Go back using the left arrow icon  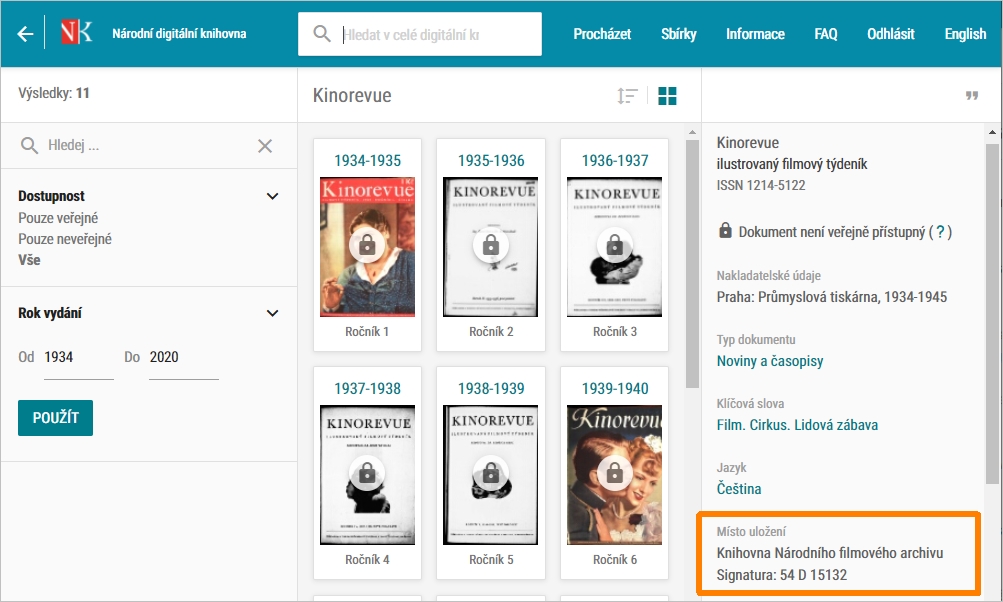click(25, 34)
